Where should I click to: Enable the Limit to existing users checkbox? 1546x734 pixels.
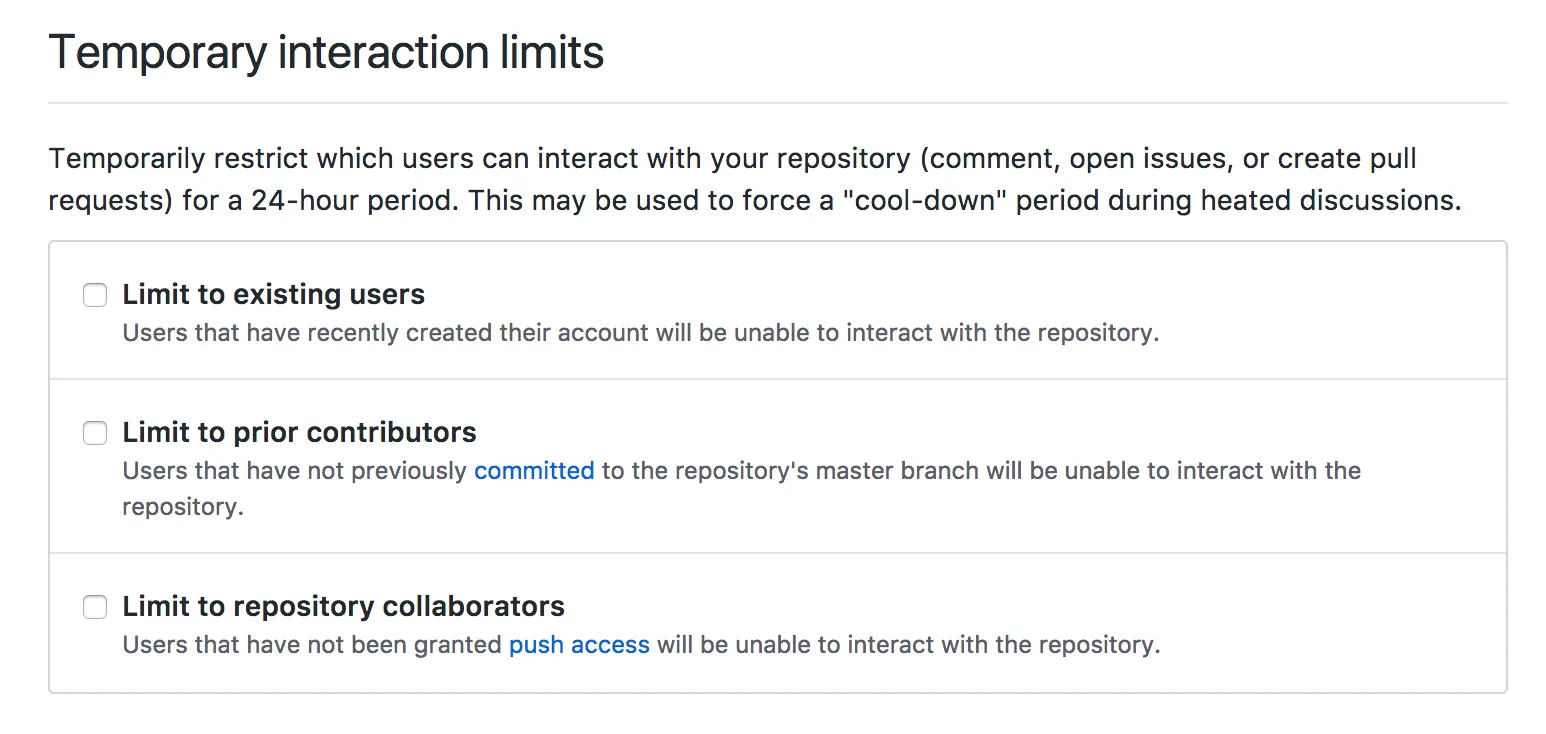click(x=95, y=295)
